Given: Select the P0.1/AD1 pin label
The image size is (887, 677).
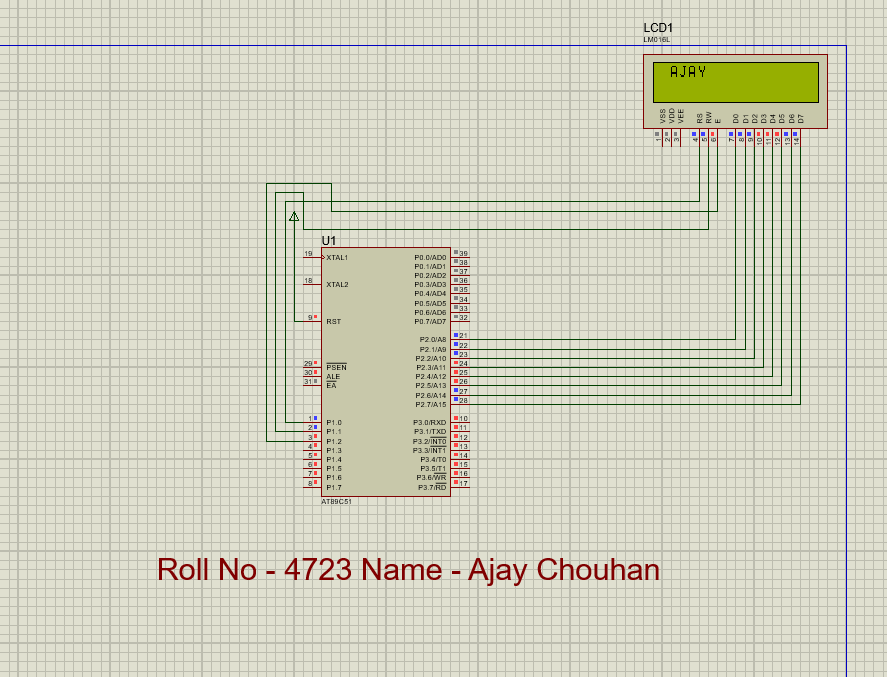Looking at the screenshot, I should tap(430, 266).
